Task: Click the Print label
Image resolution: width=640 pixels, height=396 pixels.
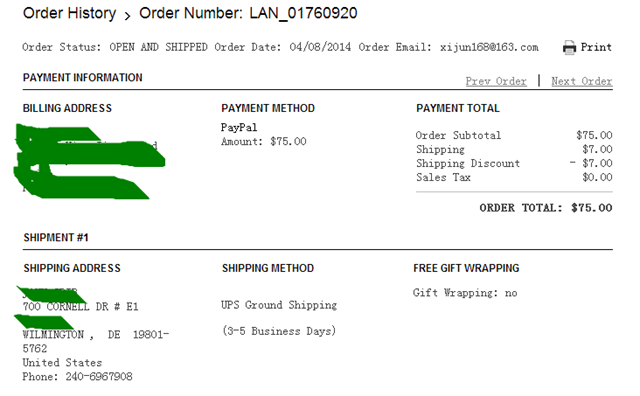Action: 596,47
